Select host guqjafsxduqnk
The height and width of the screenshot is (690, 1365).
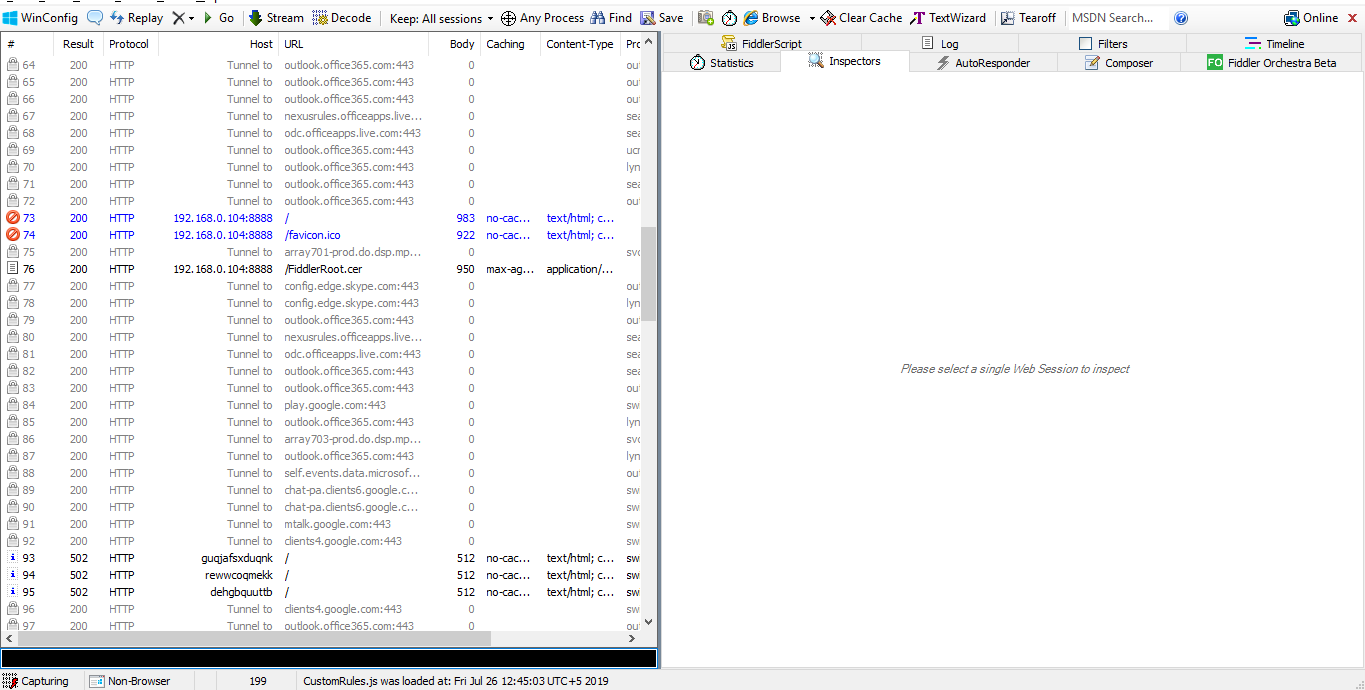[237, 558]
